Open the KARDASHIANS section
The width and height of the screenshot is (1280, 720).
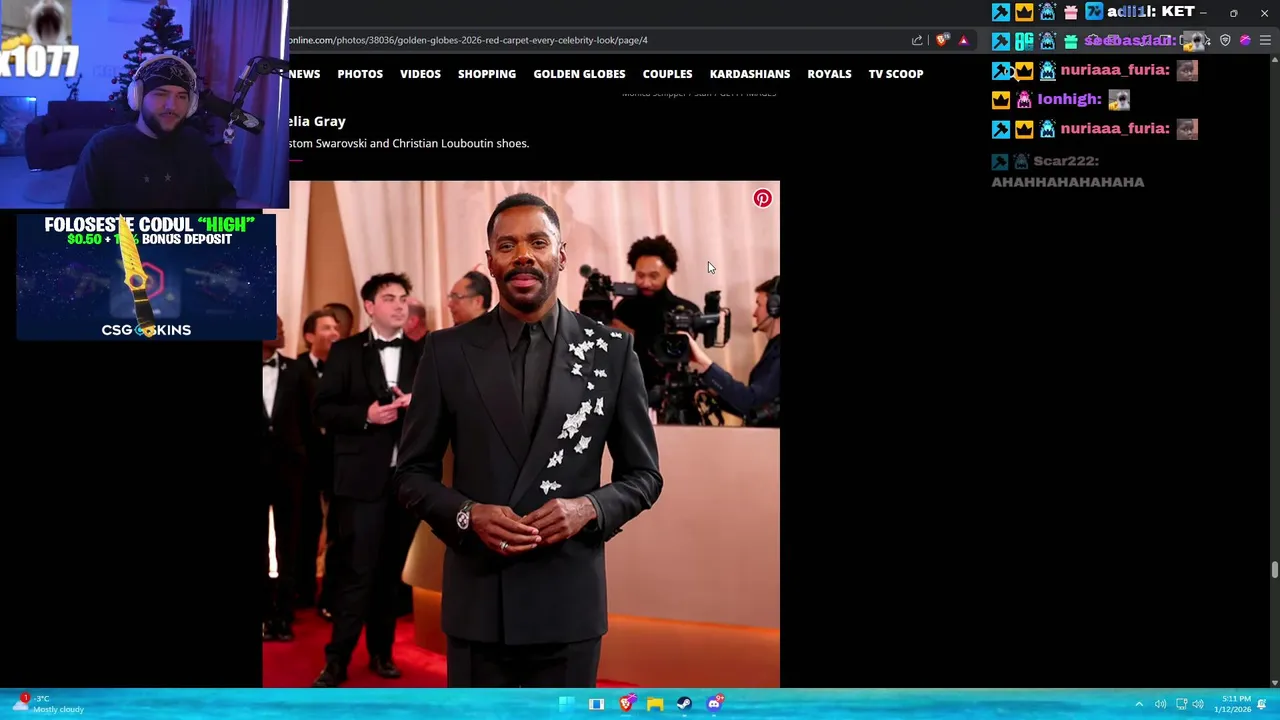750,74
